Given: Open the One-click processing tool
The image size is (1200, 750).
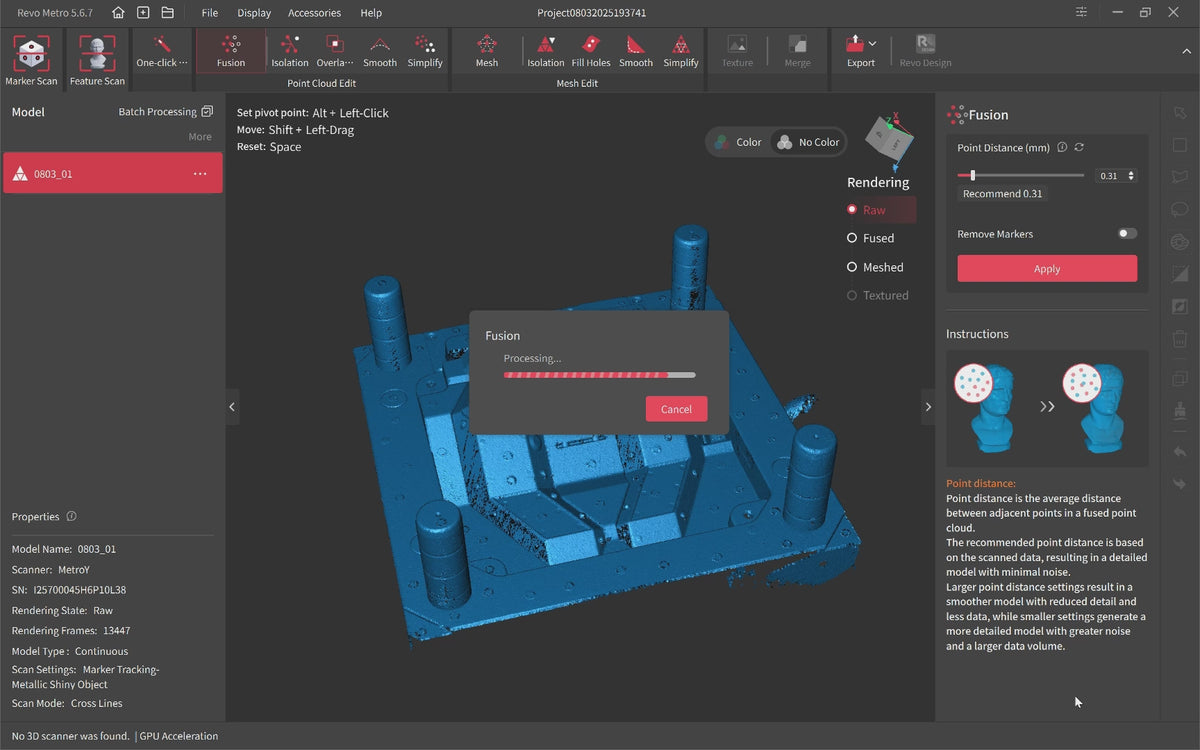Looking at the screenshot, I should 162,51.
